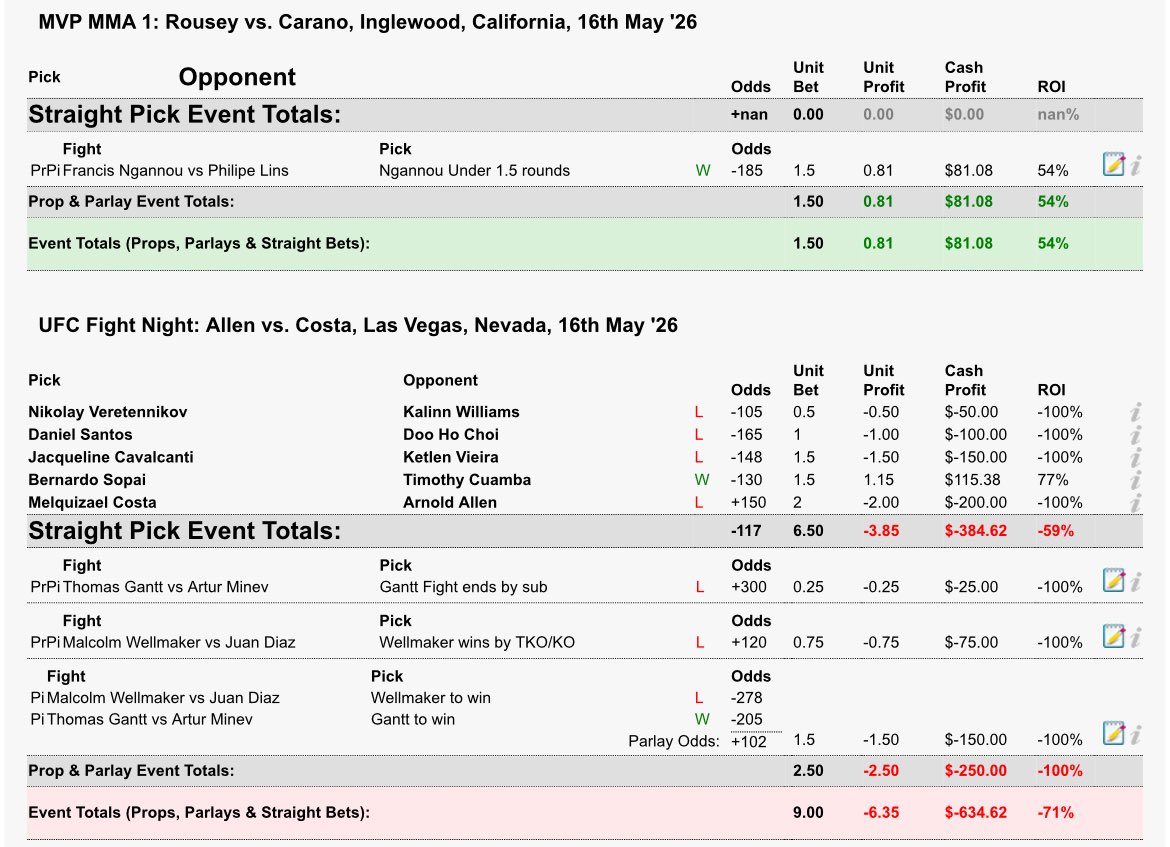Click Straight Pick Event Totals for MVP MMA

[x=184, y=114]
